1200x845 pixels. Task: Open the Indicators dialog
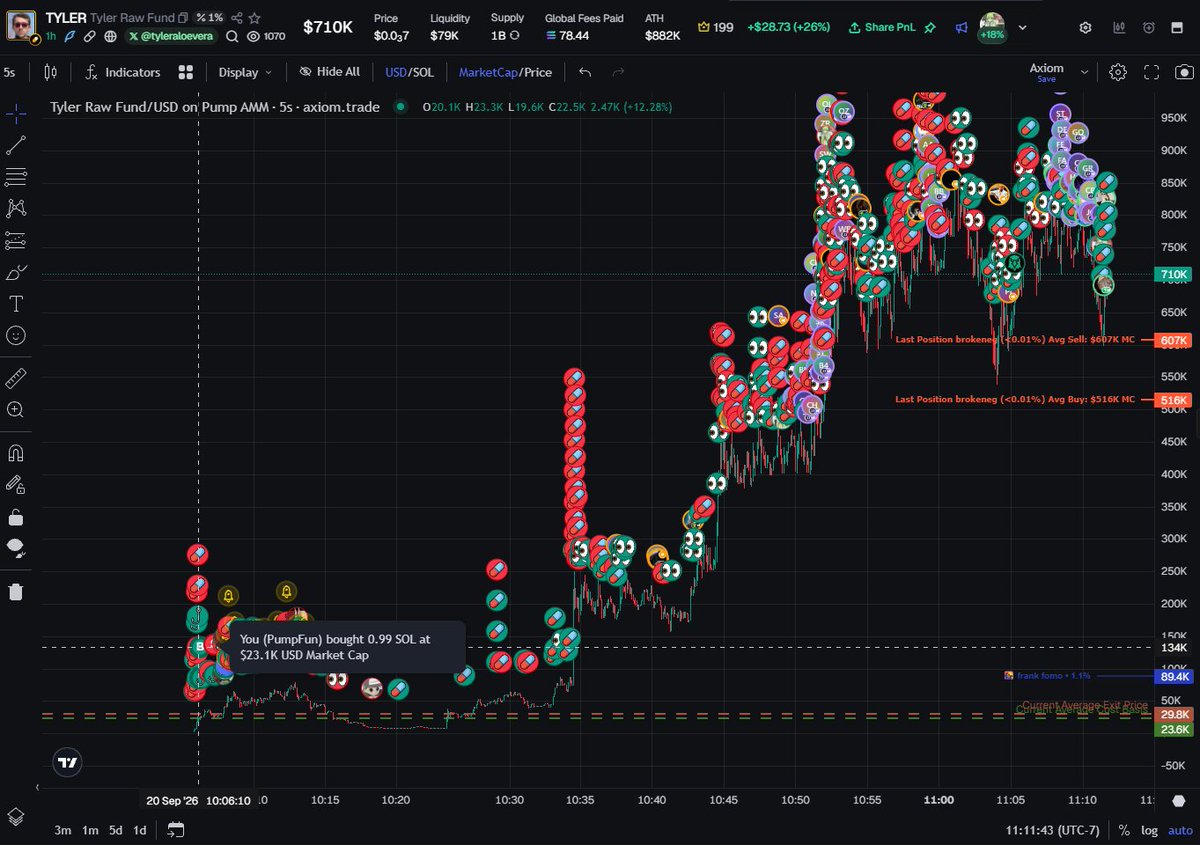(x=123, y=72)
